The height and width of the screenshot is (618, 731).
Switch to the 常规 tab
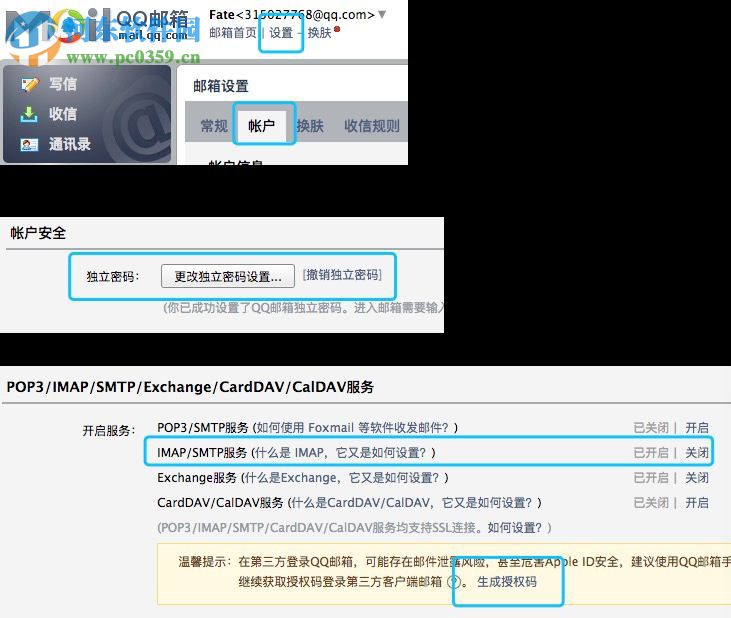point(214,125)
